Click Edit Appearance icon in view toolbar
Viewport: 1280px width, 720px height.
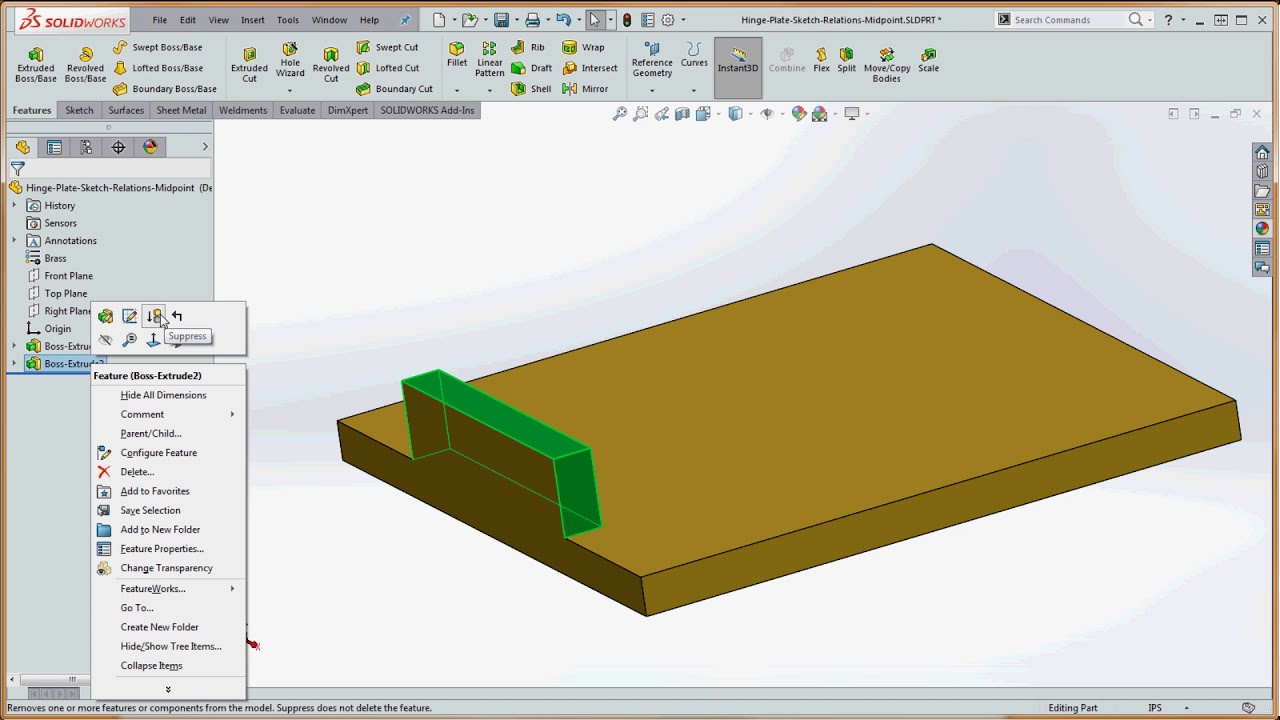tap(798, 114)
